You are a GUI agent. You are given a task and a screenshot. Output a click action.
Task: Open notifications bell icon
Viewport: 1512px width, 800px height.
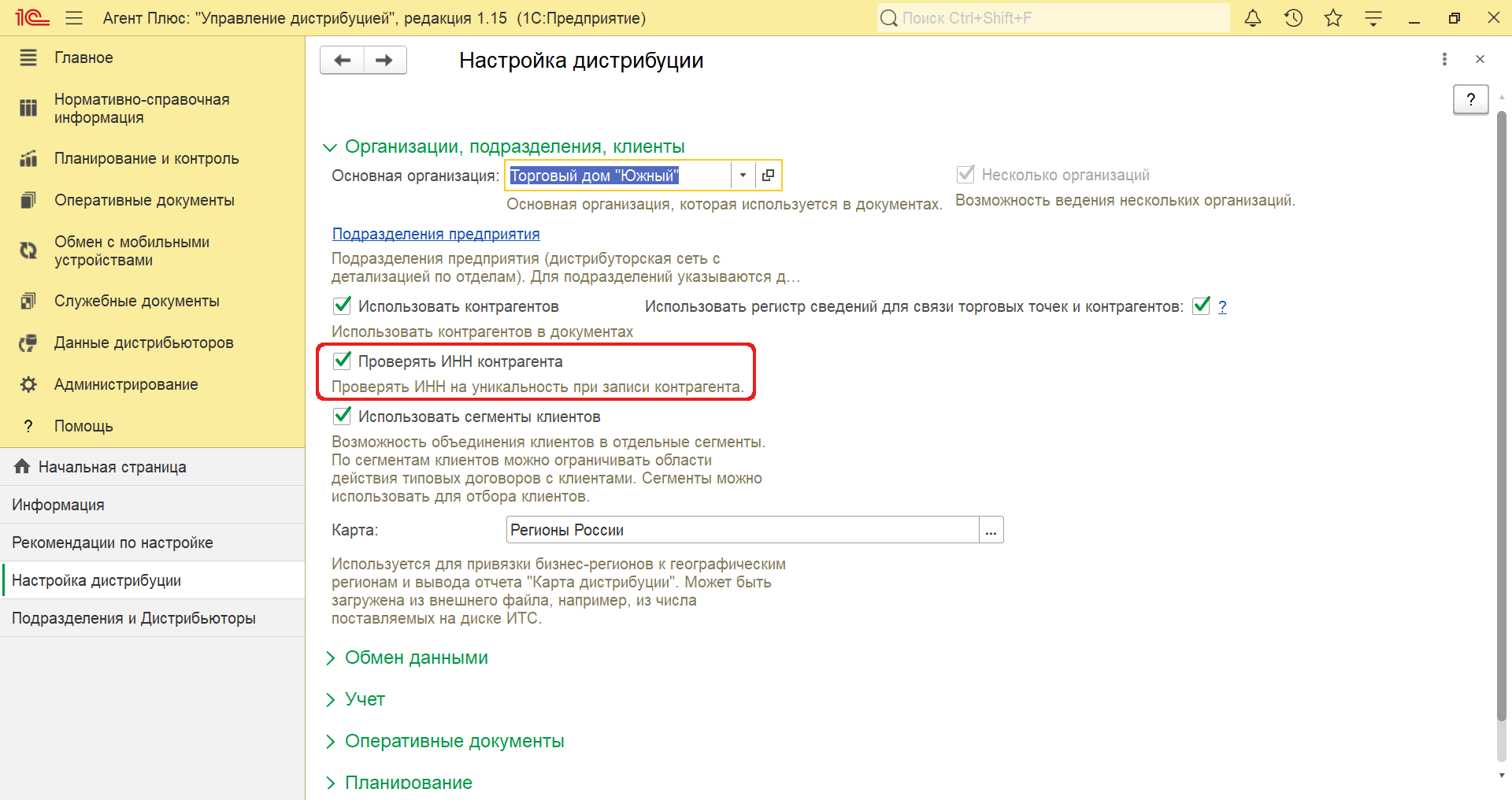tap(1253, 18)
